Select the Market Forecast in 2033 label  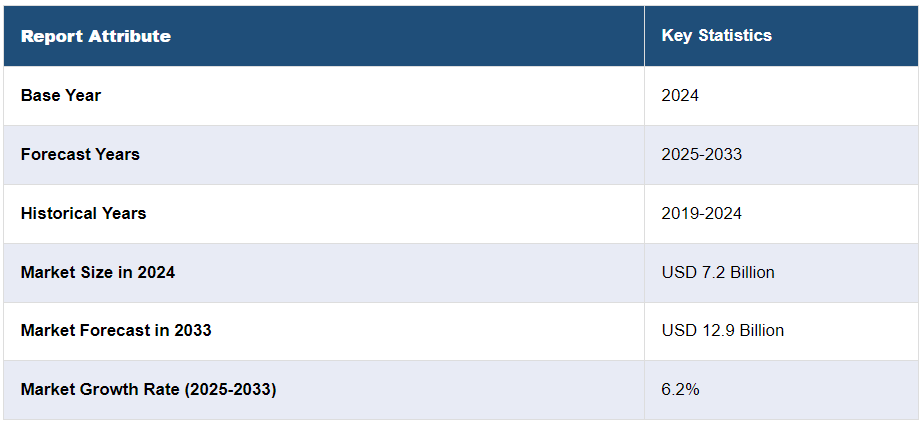116,330
